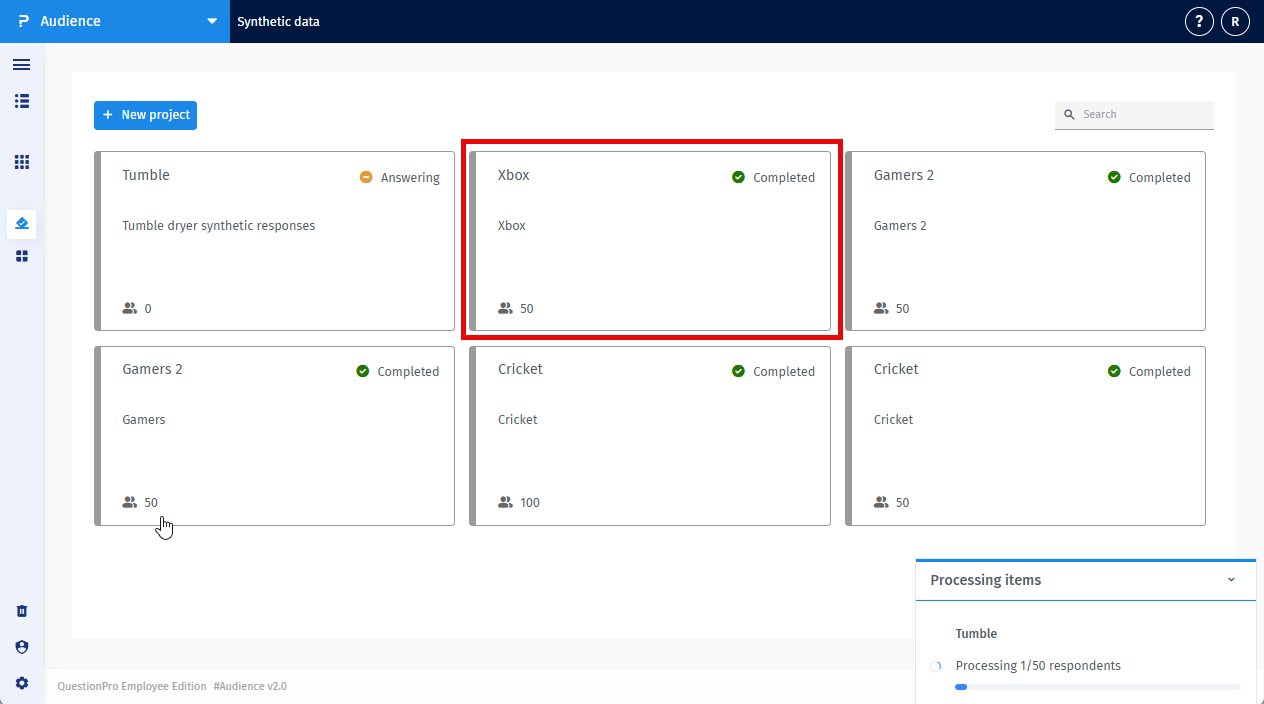Open the admin shield sidebar icon

21,647
